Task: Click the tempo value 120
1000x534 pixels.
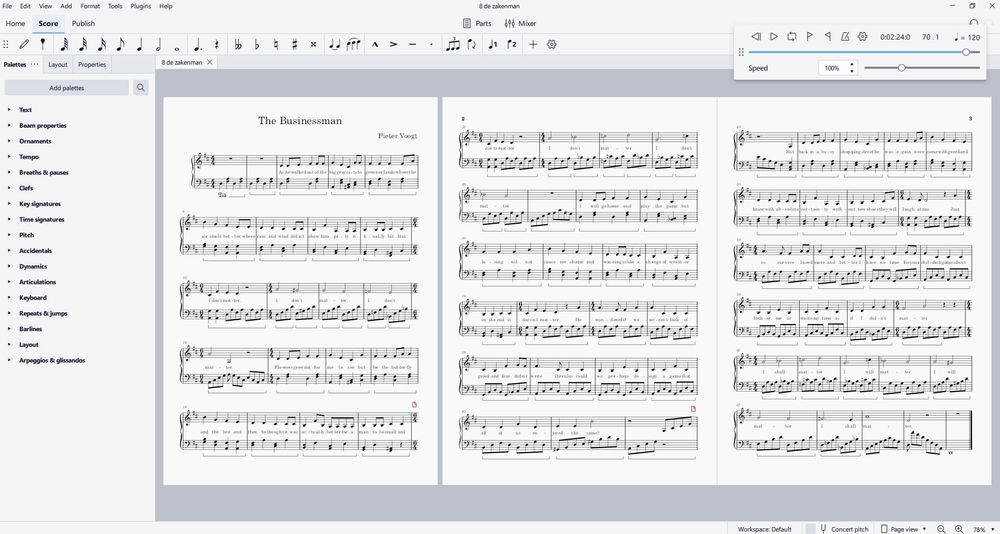Action: click(x=974, y=37)
